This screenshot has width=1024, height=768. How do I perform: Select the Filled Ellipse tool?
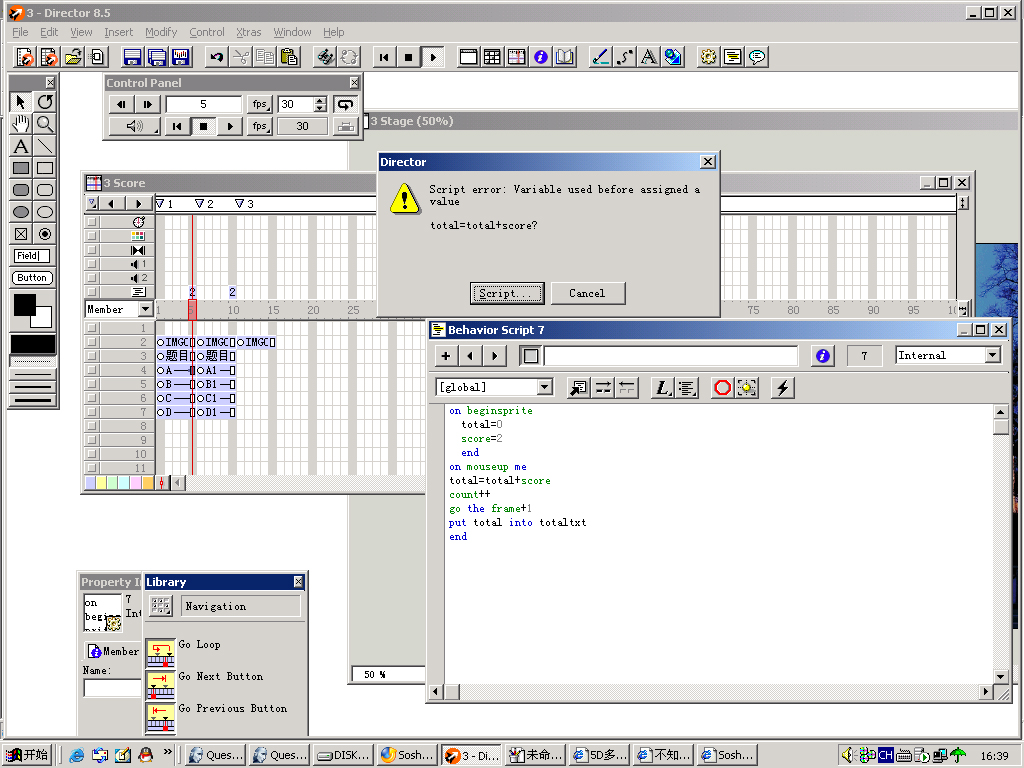21,212
